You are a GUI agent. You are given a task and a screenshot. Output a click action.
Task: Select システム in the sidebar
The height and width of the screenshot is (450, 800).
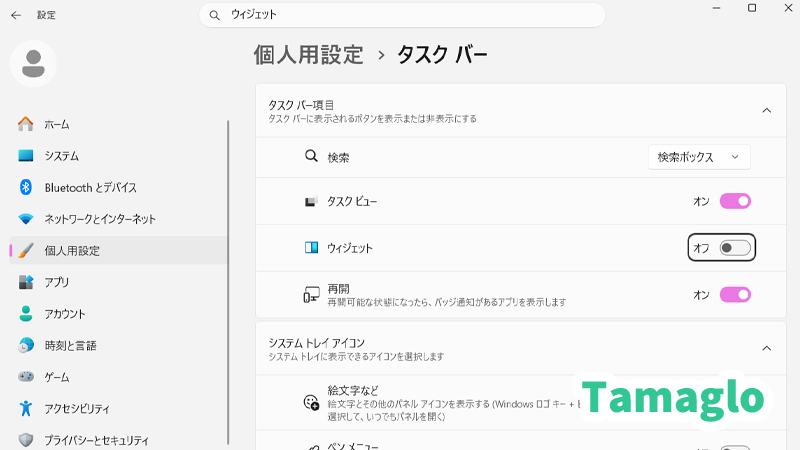coord(61,156)
